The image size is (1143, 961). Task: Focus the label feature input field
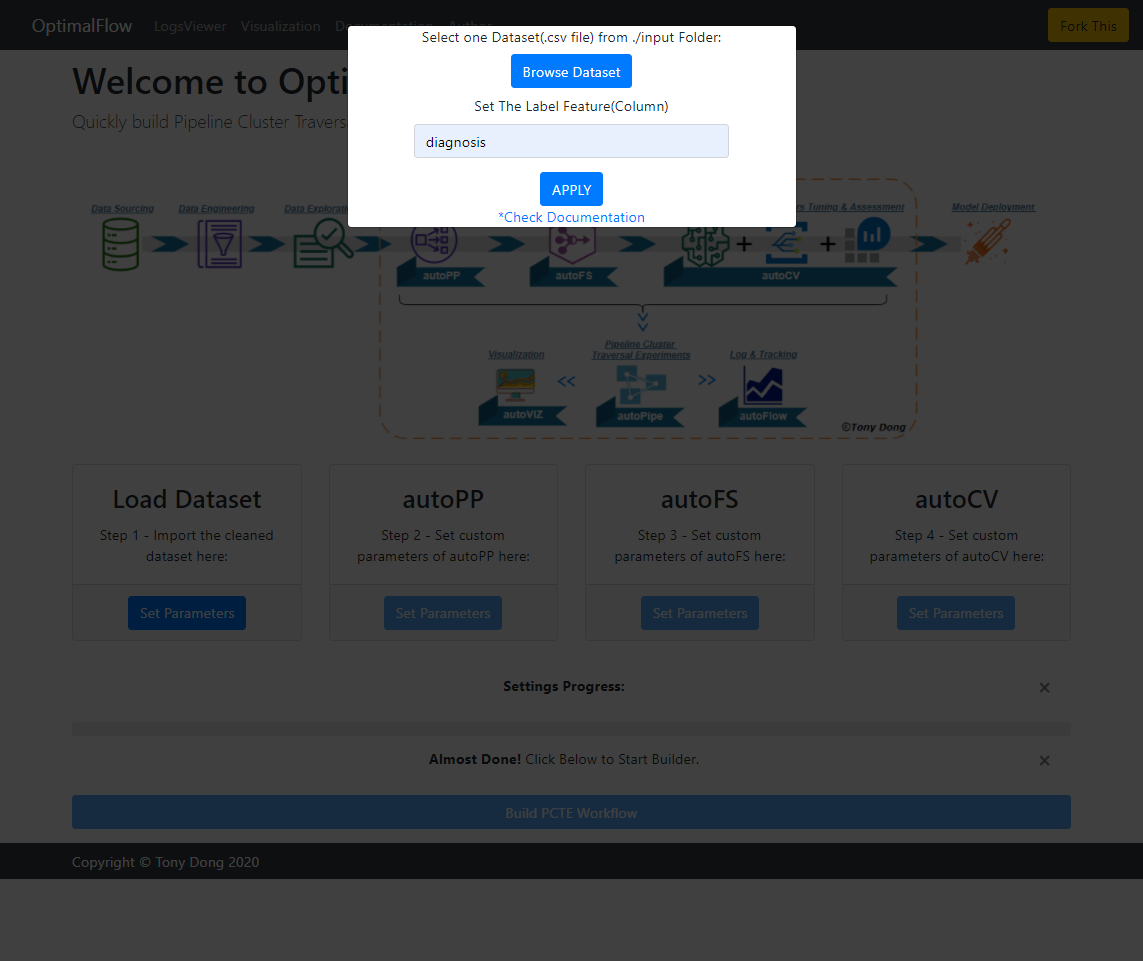(571, 141)
